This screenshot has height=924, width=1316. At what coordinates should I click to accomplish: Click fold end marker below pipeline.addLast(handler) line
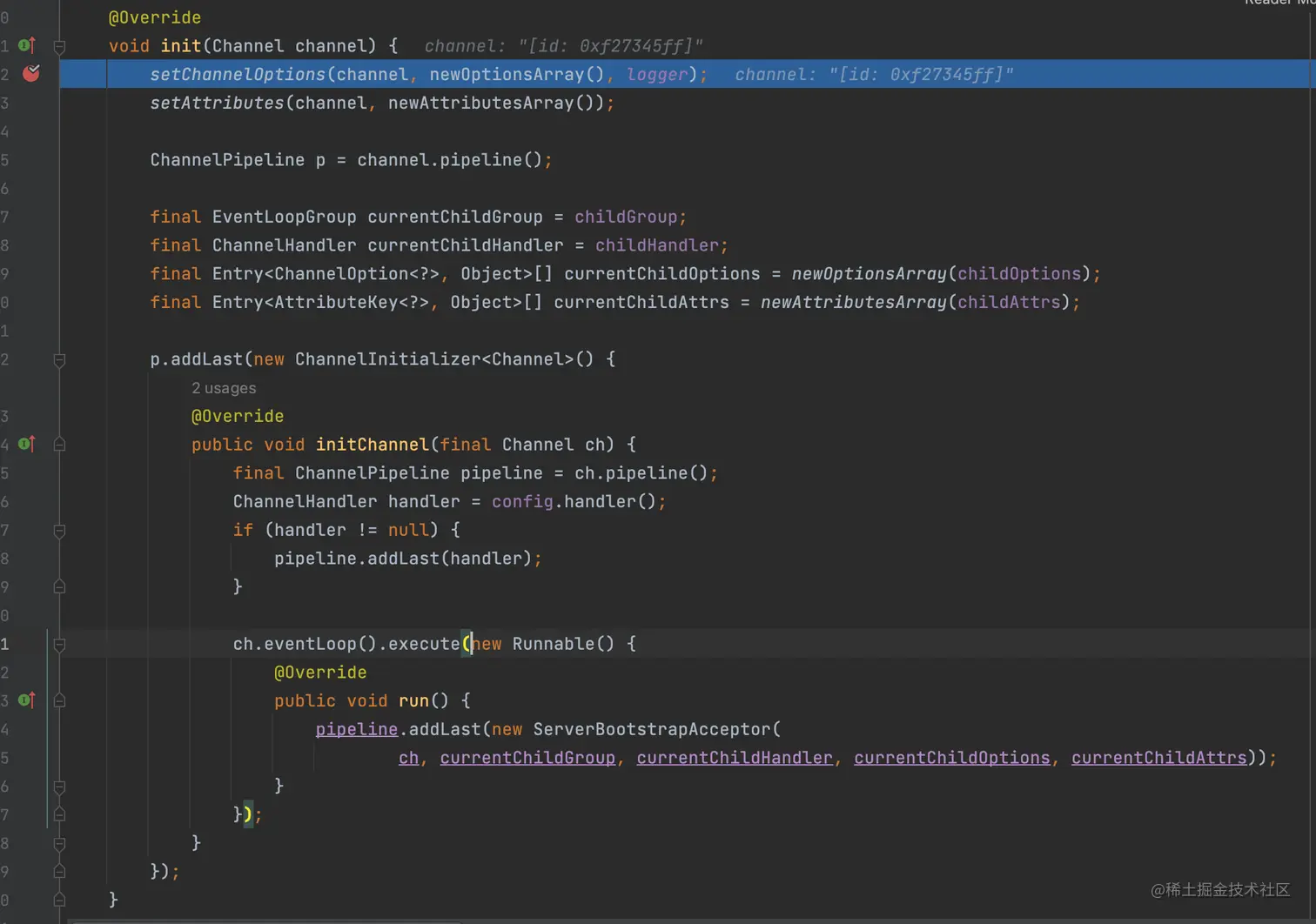tap(59, 586)
